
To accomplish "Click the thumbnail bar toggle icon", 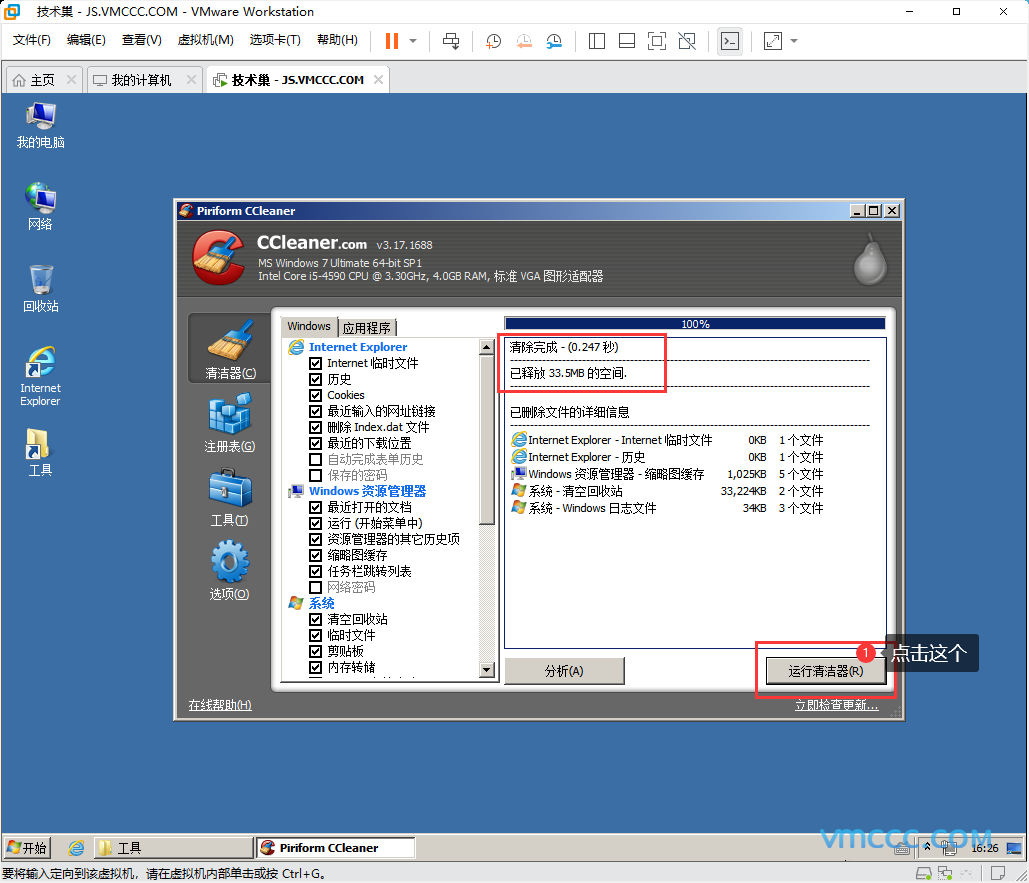I will 627,41.
